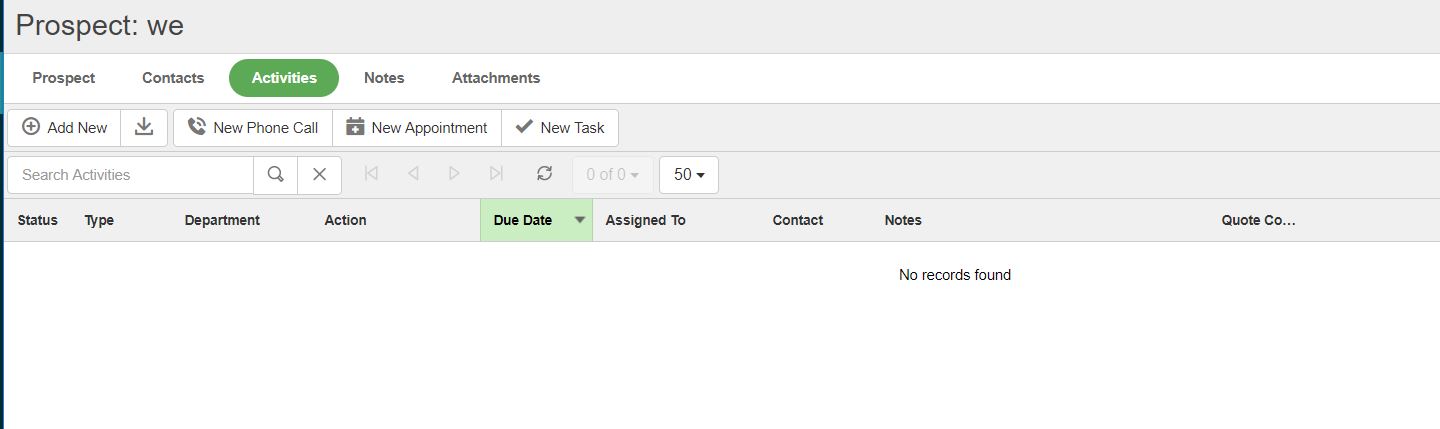This screenshot has width=1440, height=429.
Task: Open the page size 50 dropdown
Action: coord(689,174)
